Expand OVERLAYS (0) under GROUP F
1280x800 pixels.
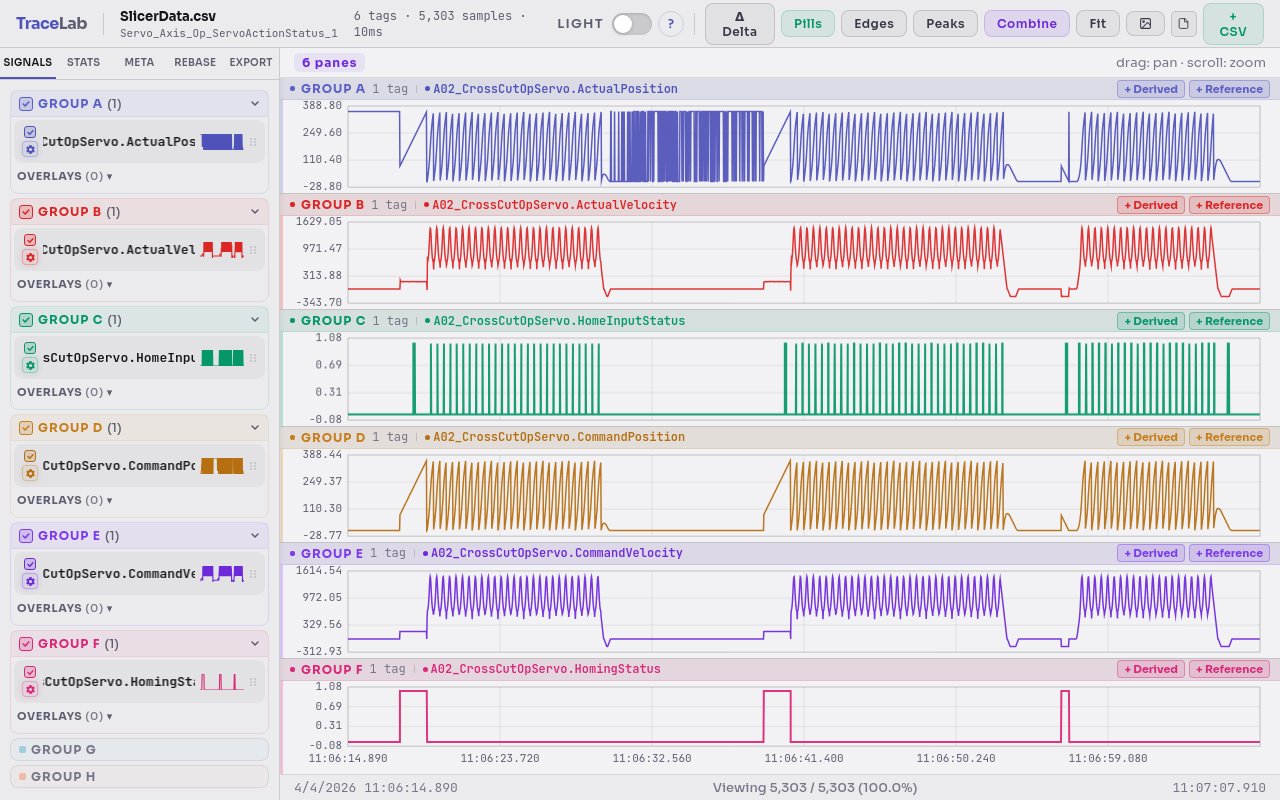tap(65, 716)
